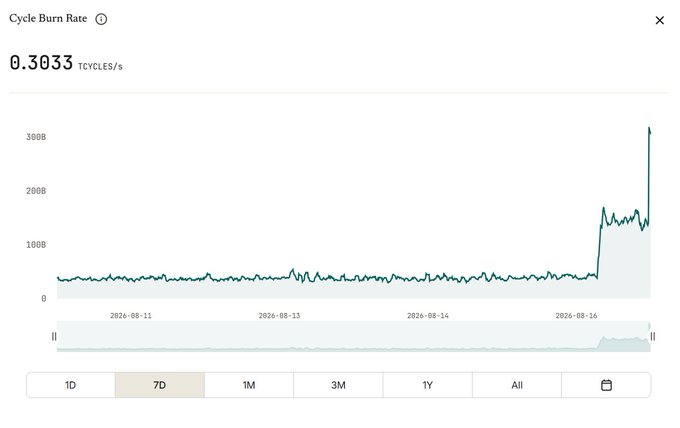This screenshot has height=428, width=680.
Task: Click the left range slider handle
Action: [54, 337]
